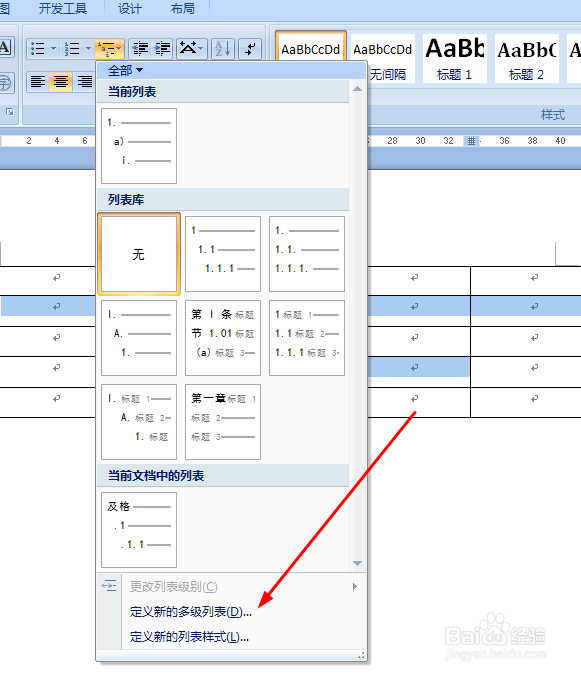Choose the 第I条 节1.01 heading list

pos(223,338)
